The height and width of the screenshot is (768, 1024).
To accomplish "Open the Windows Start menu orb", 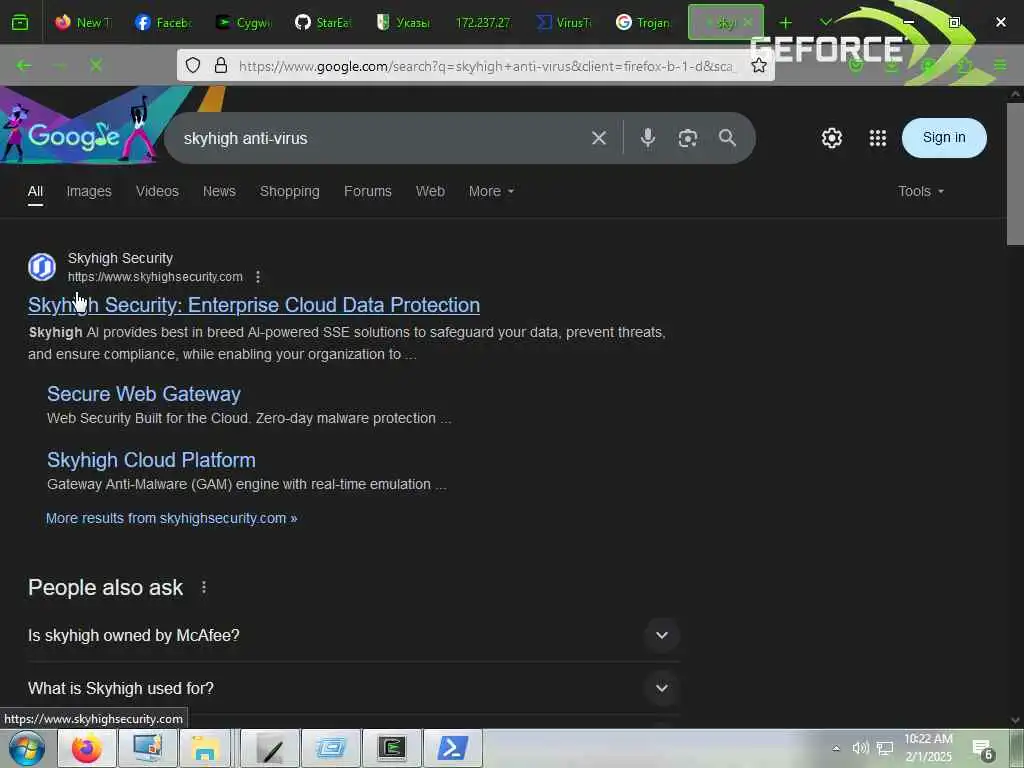I will point(27,748).
